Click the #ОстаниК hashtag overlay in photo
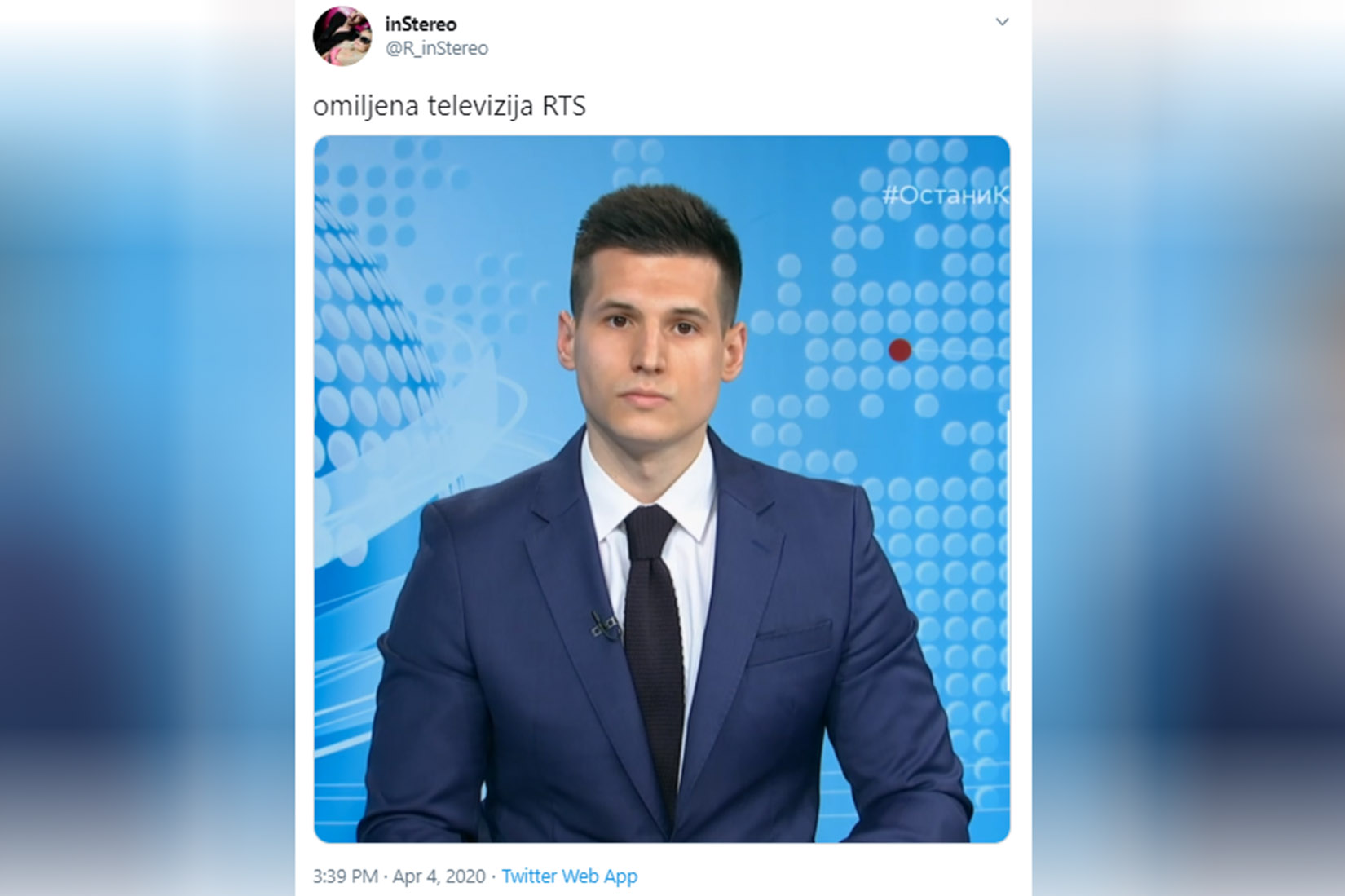Screen dimensions: 1345x896 tap(946, 195)
